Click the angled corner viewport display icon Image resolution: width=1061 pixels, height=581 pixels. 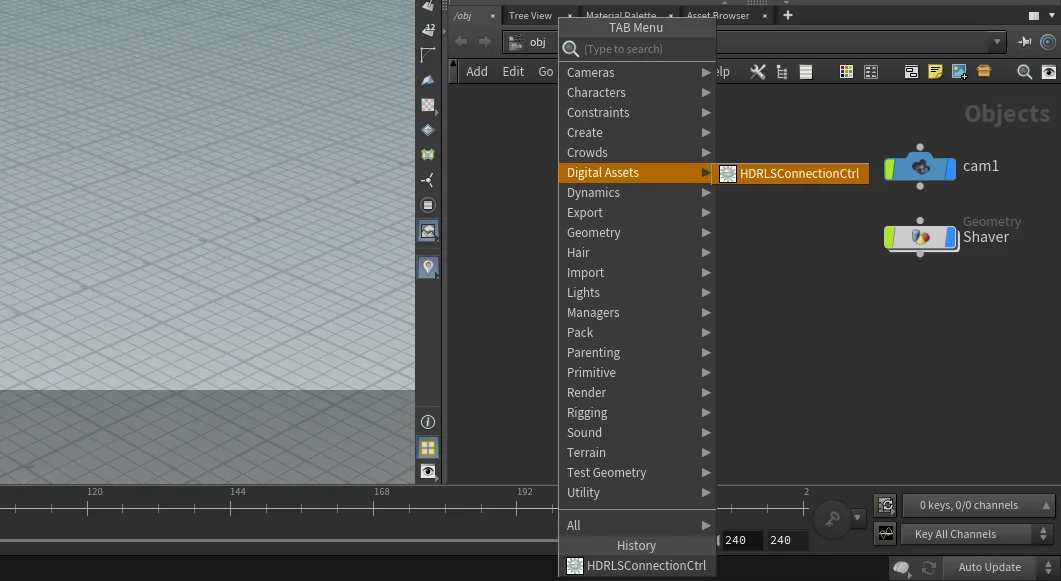click(428, 55)
